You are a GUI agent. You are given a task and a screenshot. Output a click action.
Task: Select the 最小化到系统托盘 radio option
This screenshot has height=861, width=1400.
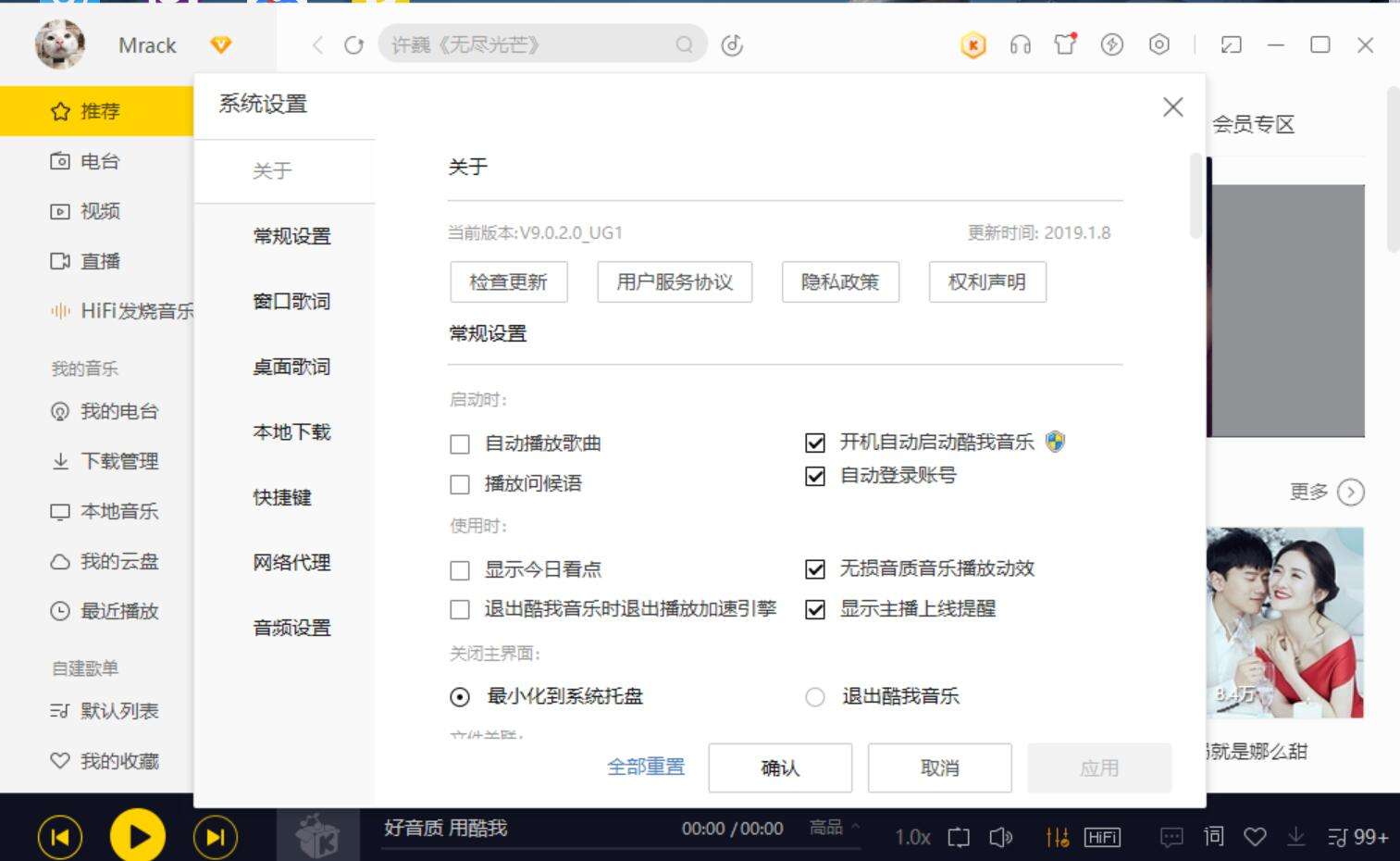[460, 696]
